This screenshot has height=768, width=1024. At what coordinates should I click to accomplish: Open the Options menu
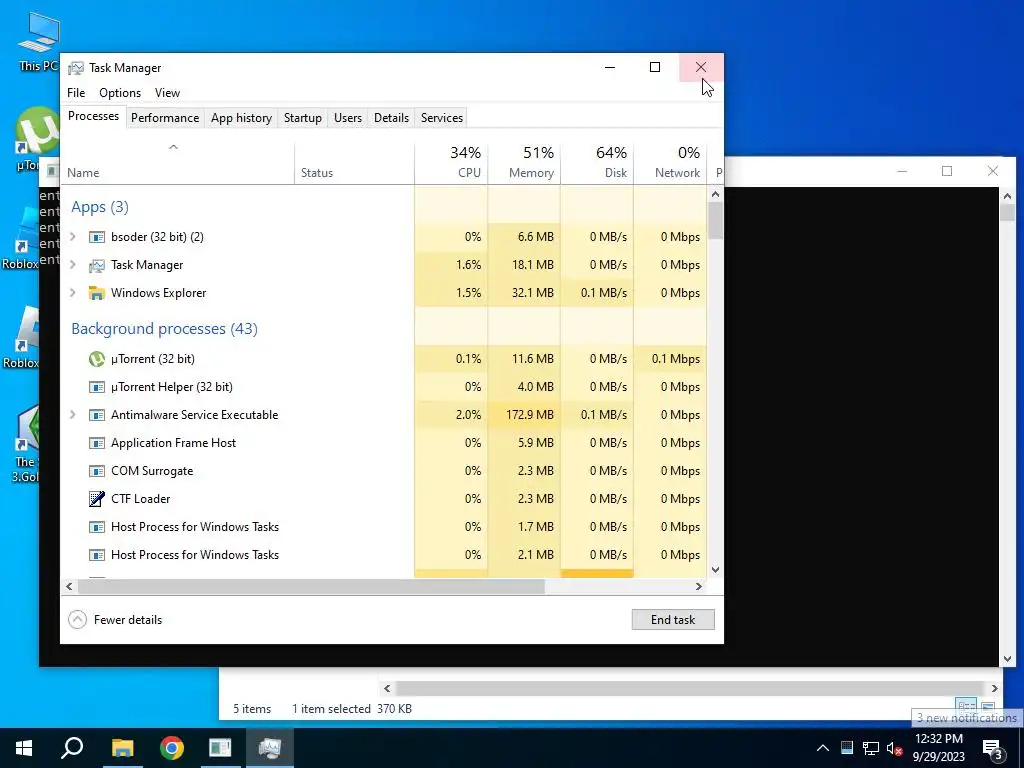[120, 93]
